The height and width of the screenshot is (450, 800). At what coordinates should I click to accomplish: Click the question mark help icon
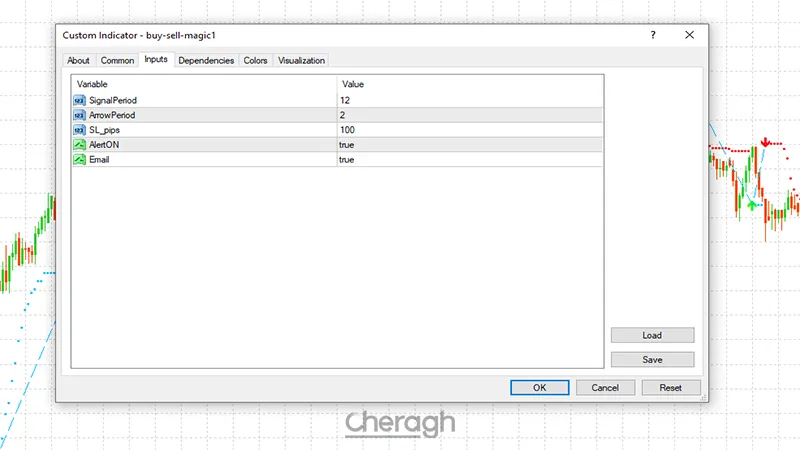653,35
